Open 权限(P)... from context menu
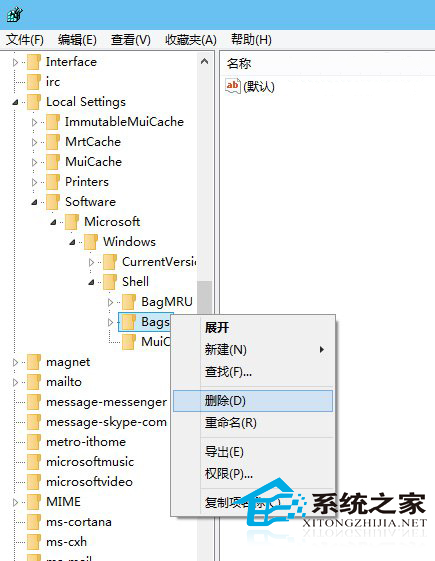 pos(253,474)
